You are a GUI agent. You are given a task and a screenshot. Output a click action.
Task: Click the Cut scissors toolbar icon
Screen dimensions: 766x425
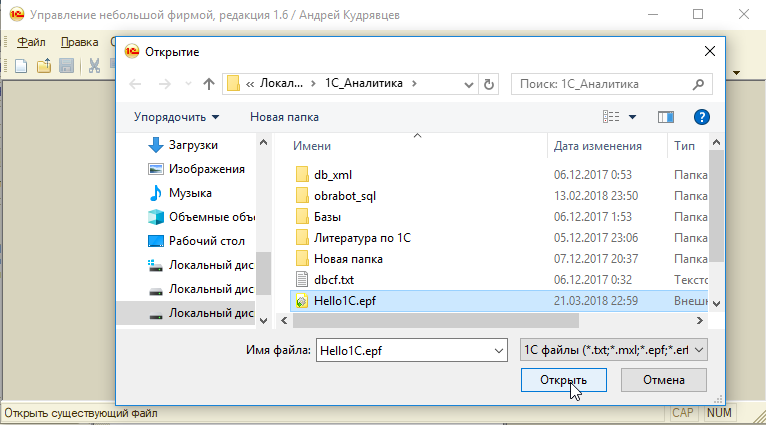point(94,66)
